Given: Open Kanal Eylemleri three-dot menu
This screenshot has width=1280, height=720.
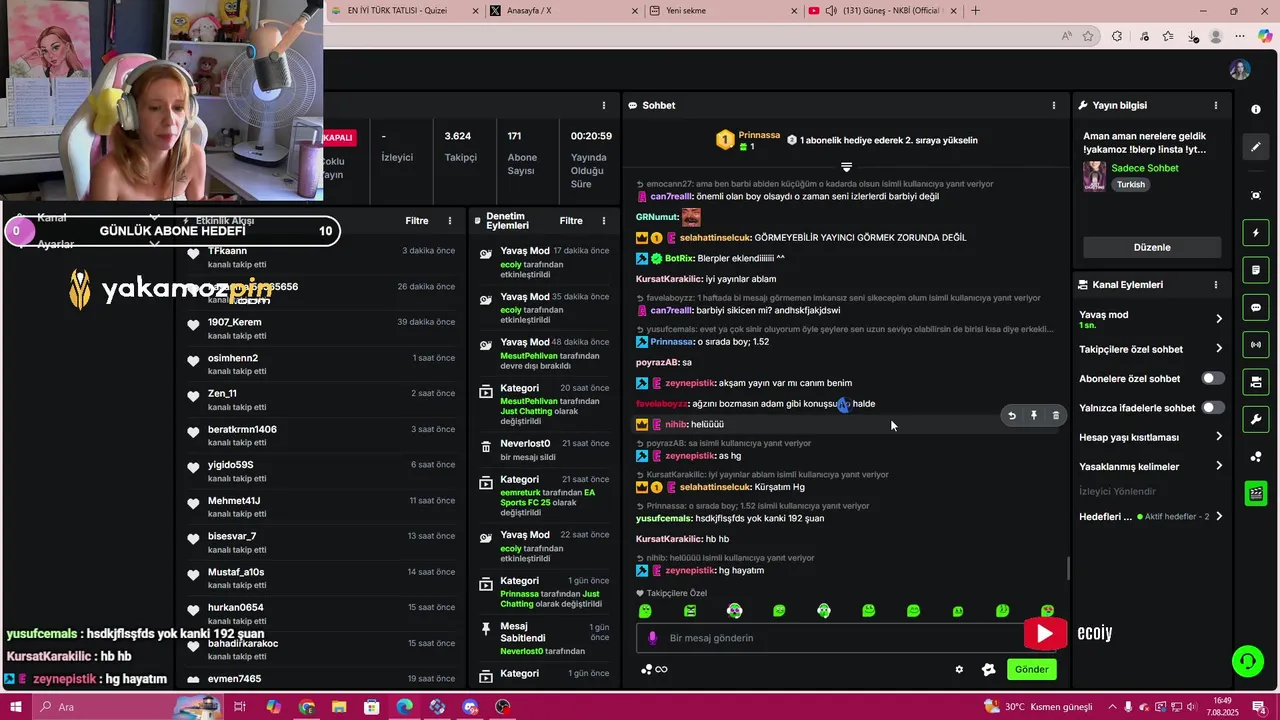Looking at the screenshot, I should 1216,285.
